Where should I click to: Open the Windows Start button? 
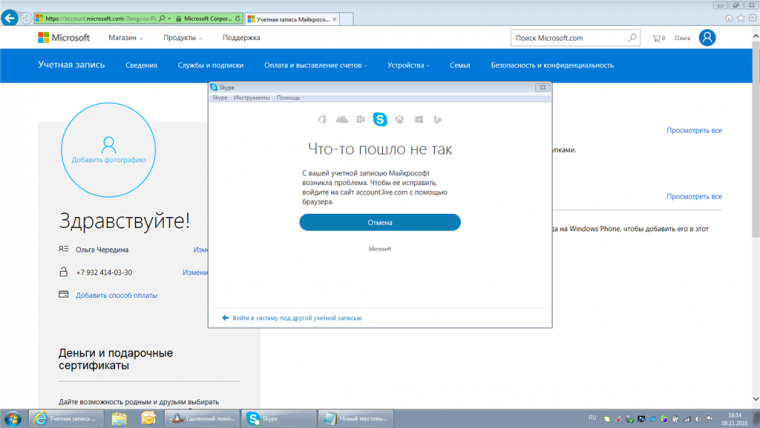click(13, 418)
